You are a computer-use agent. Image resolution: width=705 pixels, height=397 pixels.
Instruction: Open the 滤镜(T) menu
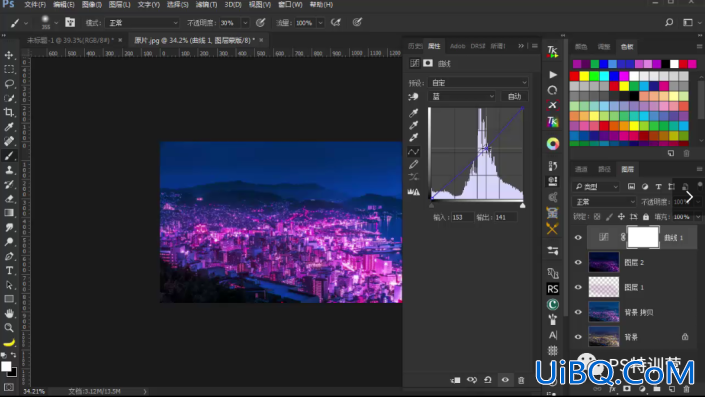206,4
